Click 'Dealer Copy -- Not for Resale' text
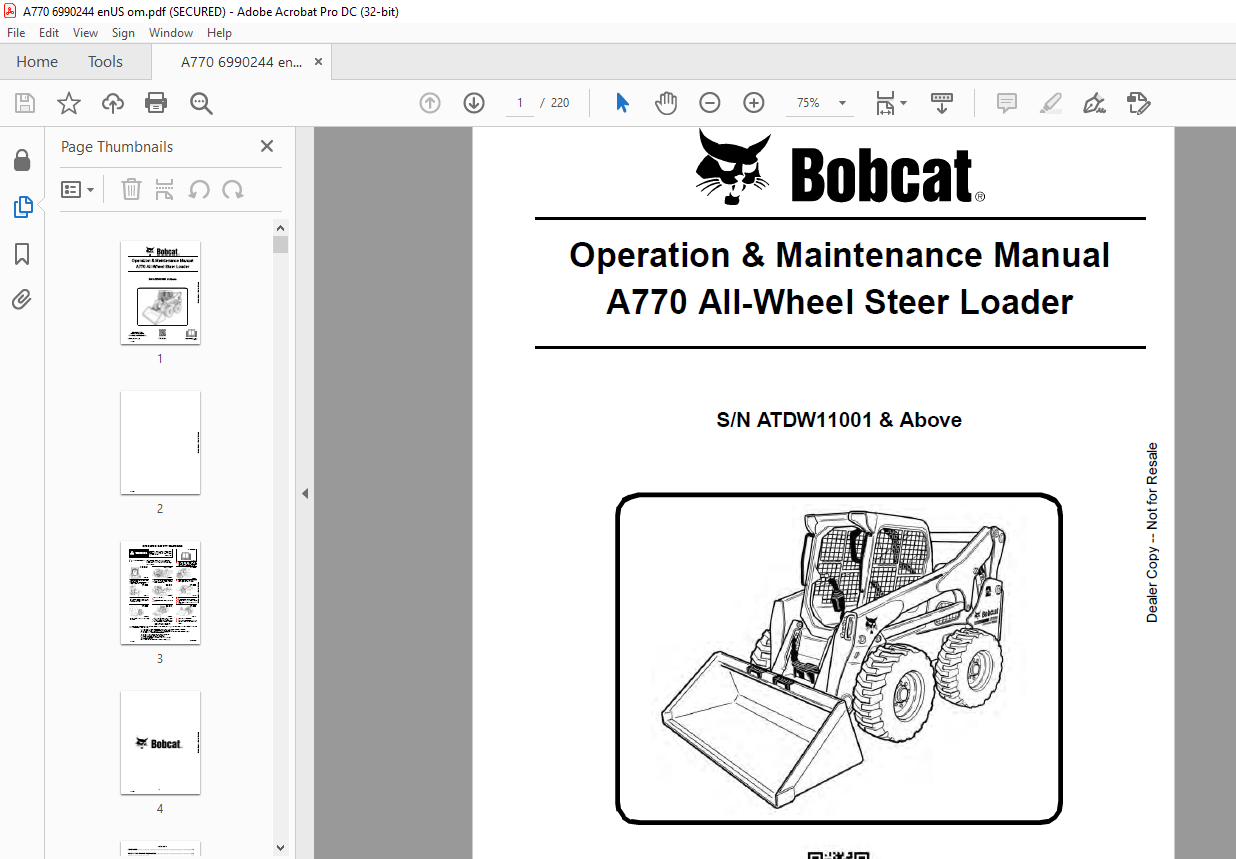The height and width of the screenshot is (859, 1236). pyautogui.click(x=1152, y=533)
